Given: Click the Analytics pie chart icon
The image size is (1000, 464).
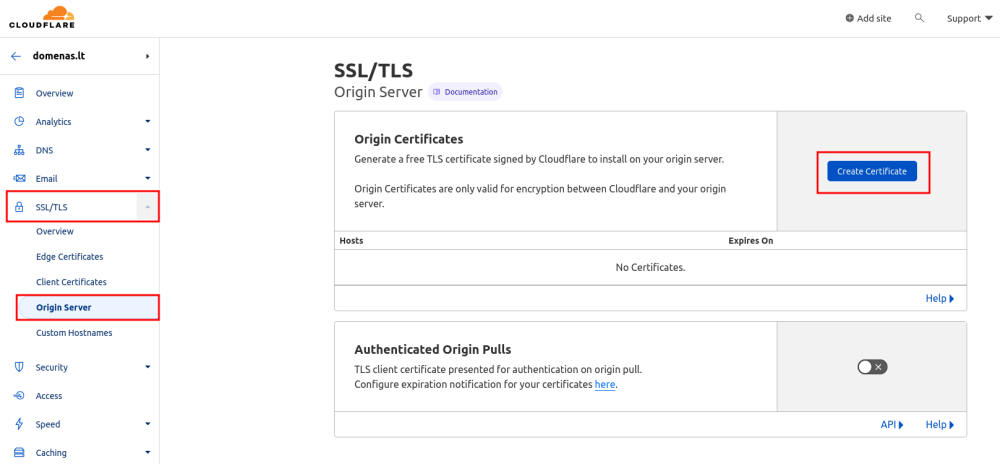Looking at the screenshot, I should point(19,121).
